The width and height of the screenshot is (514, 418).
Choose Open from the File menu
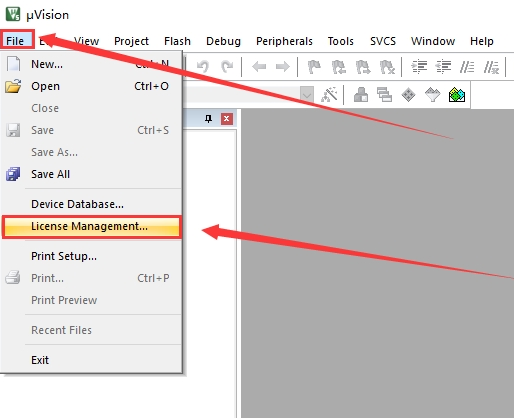click(x=91, y=86)
